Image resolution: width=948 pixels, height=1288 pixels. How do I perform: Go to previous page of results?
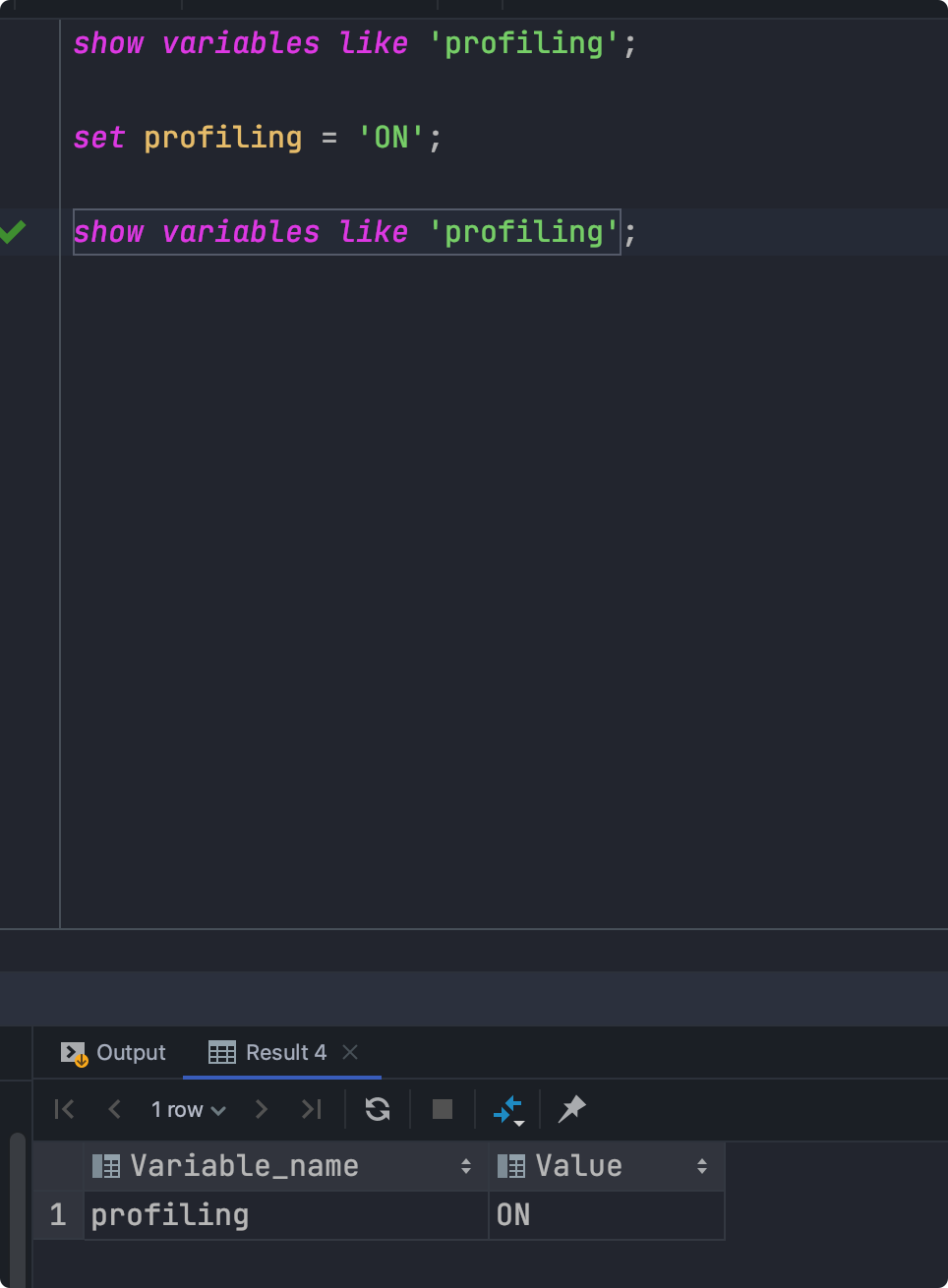(x=114, y=1109)
